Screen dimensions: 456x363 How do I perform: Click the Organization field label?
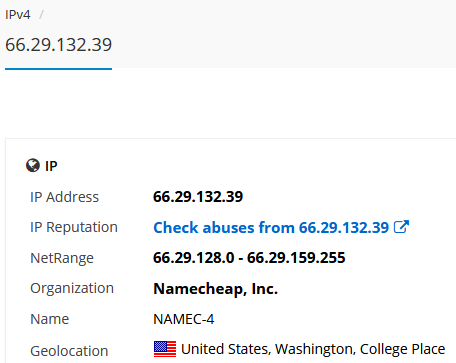72,288
